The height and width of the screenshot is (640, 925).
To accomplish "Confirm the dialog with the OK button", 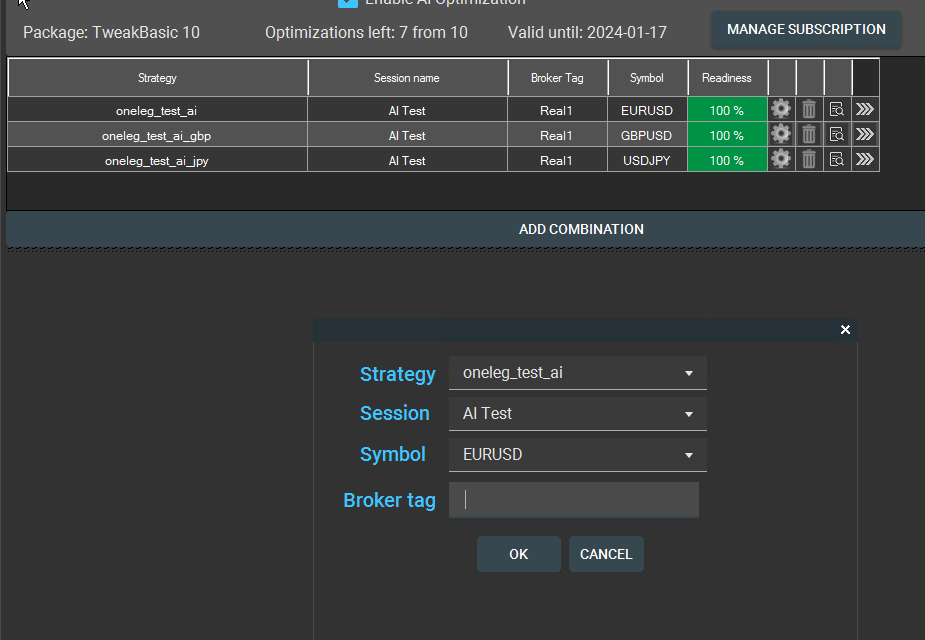I will tap(518, 554).
